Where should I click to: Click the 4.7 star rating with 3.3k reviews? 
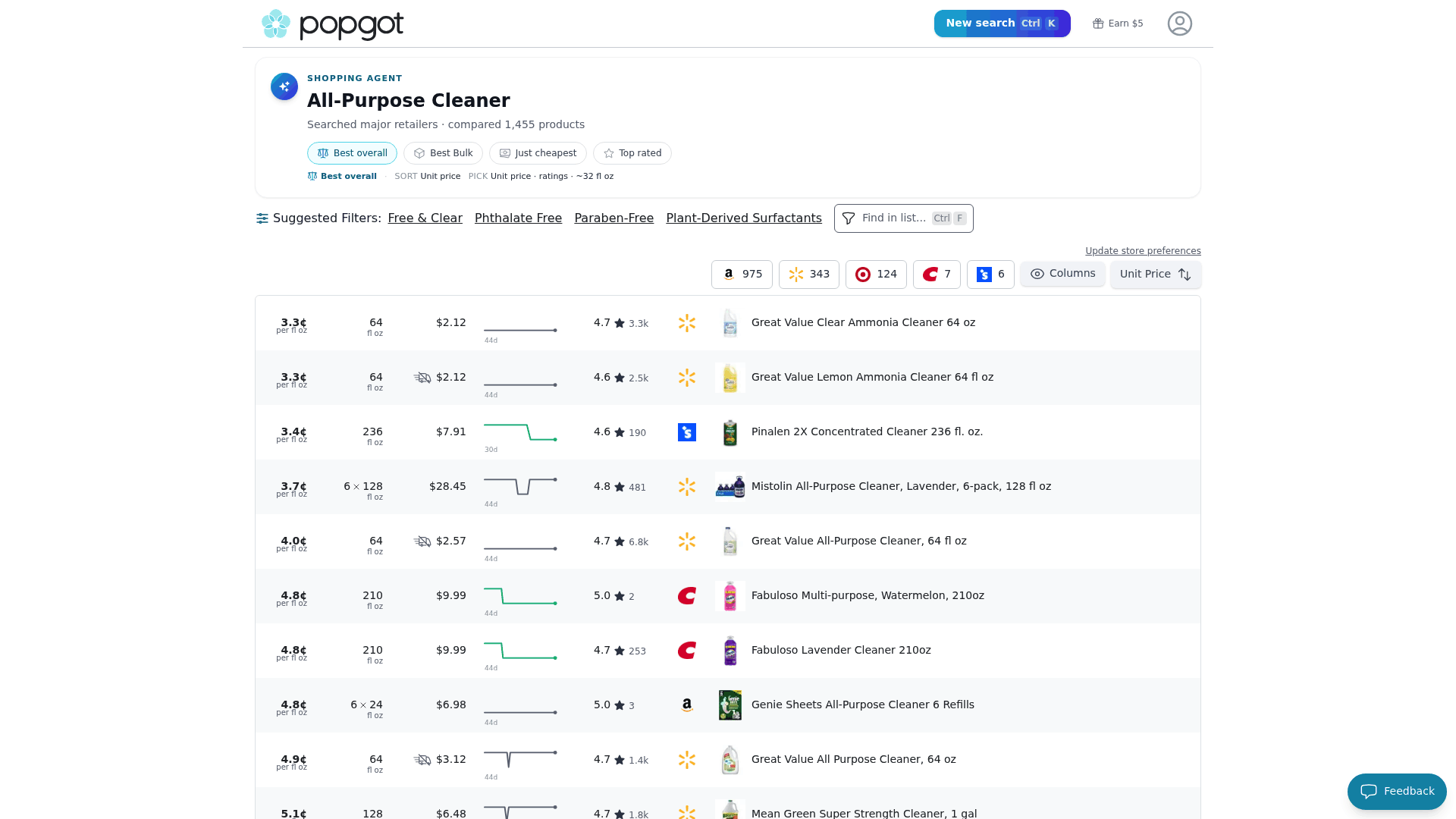620,323
